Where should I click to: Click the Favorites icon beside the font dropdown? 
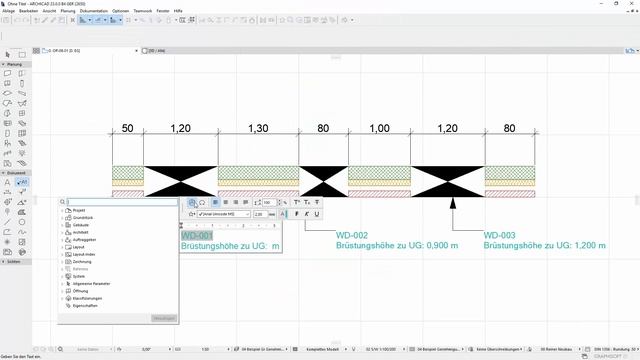click(191, 214)
